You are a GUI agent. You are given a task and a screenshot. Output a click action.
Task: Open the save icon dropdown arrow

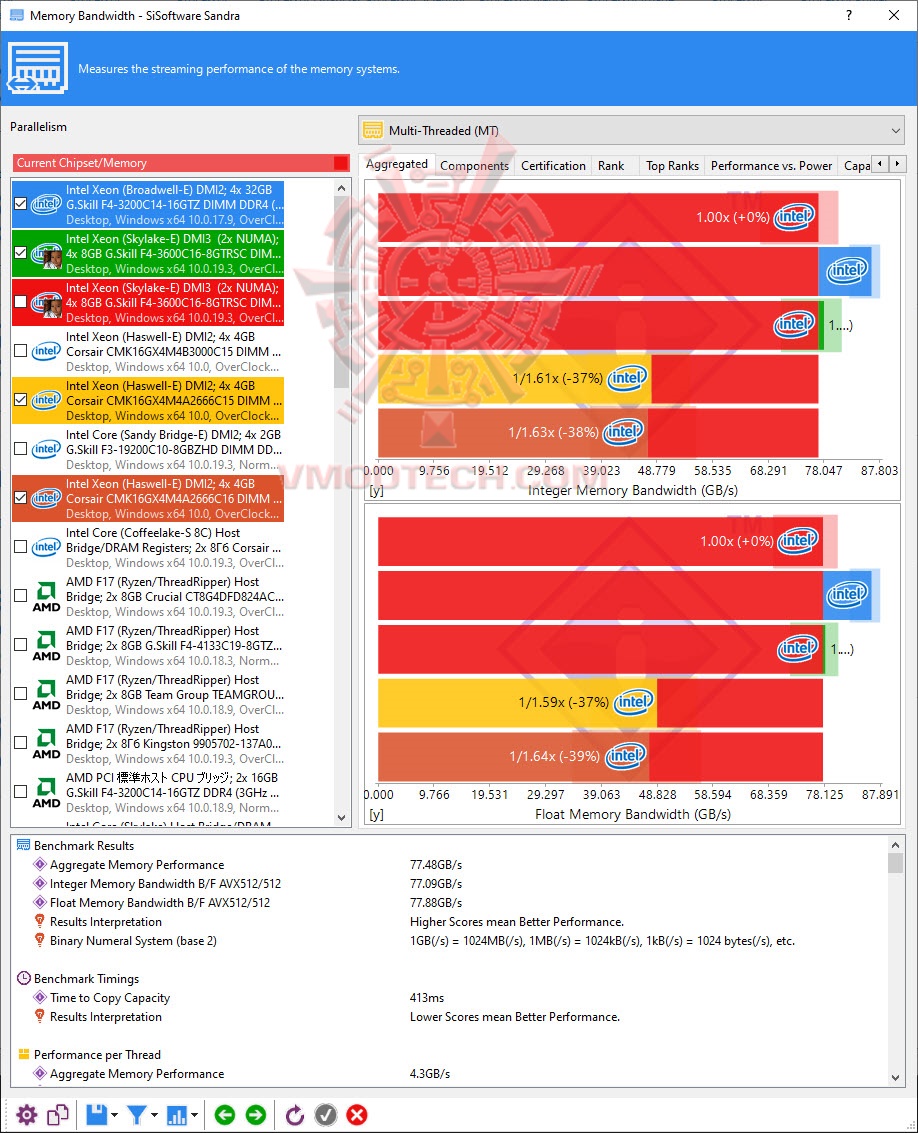pyautogui.click(x=115, y=1115)
